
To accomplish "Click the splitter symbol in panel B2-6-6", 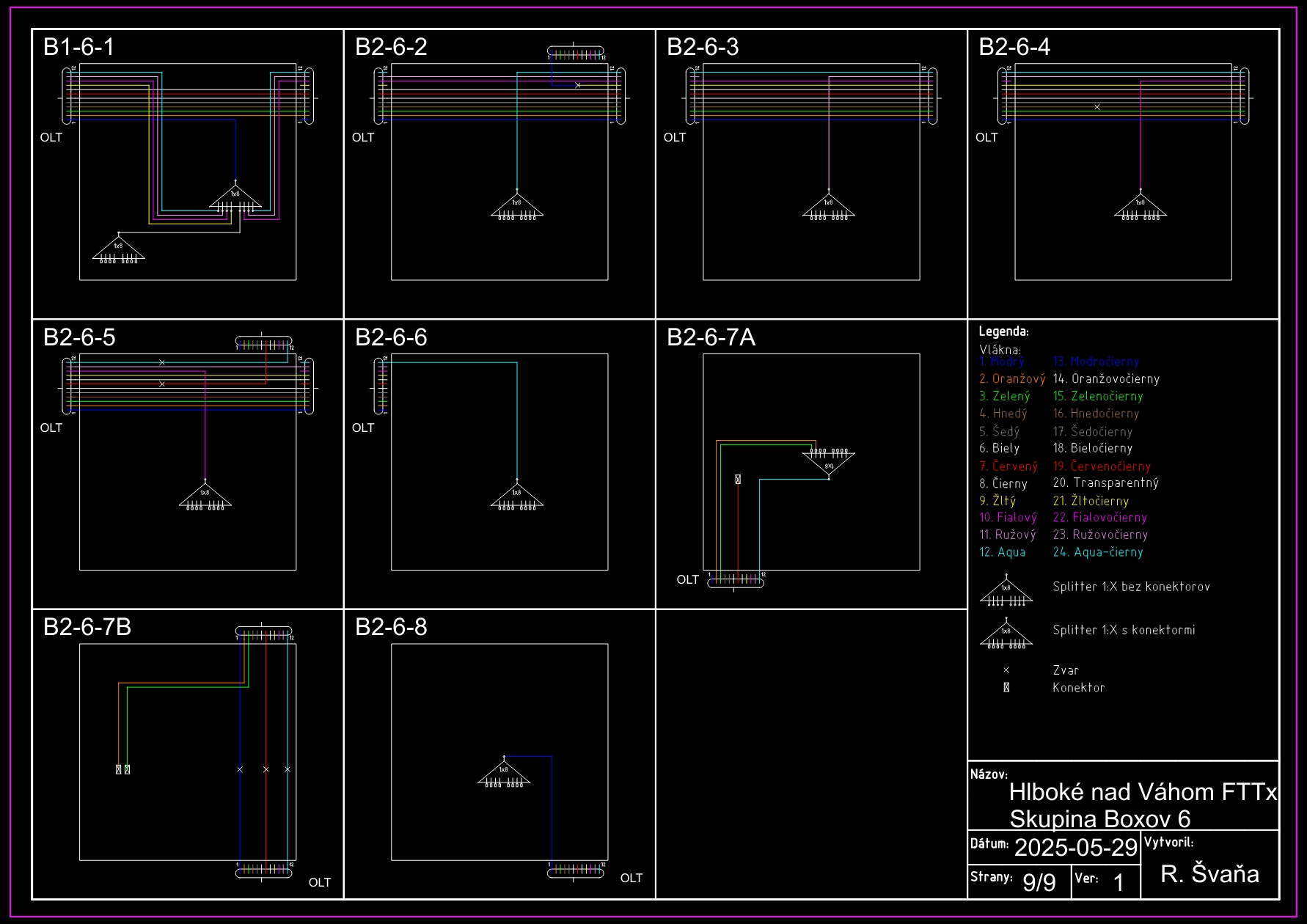I will click(x=516, y=497).
